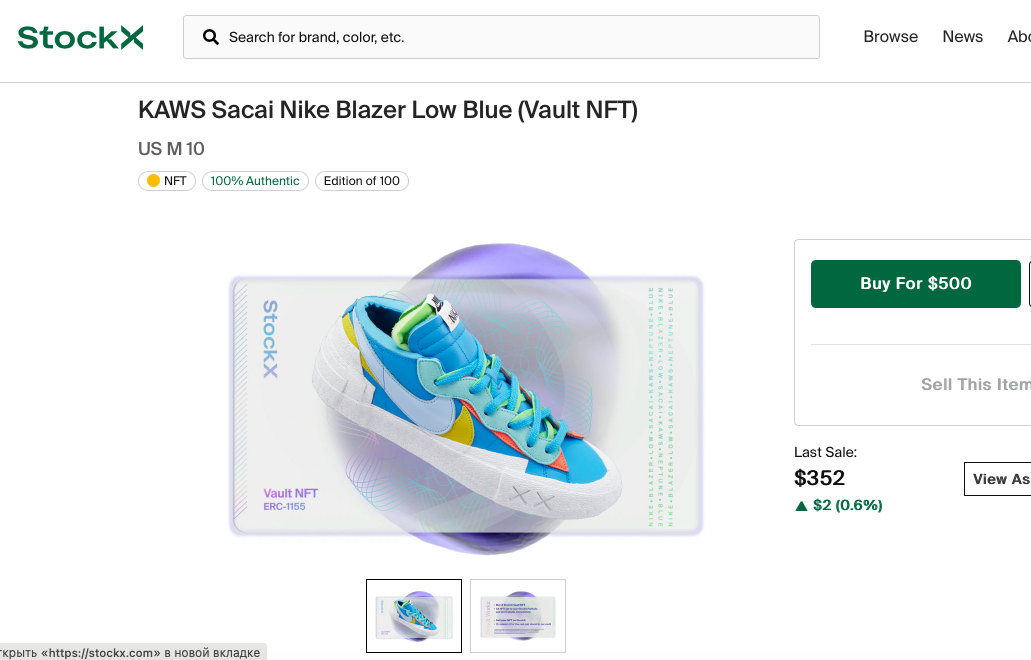Click the Edition of 100 badge
The height and width of the screenshot is (660, 1031).
[x=362, y=181]
